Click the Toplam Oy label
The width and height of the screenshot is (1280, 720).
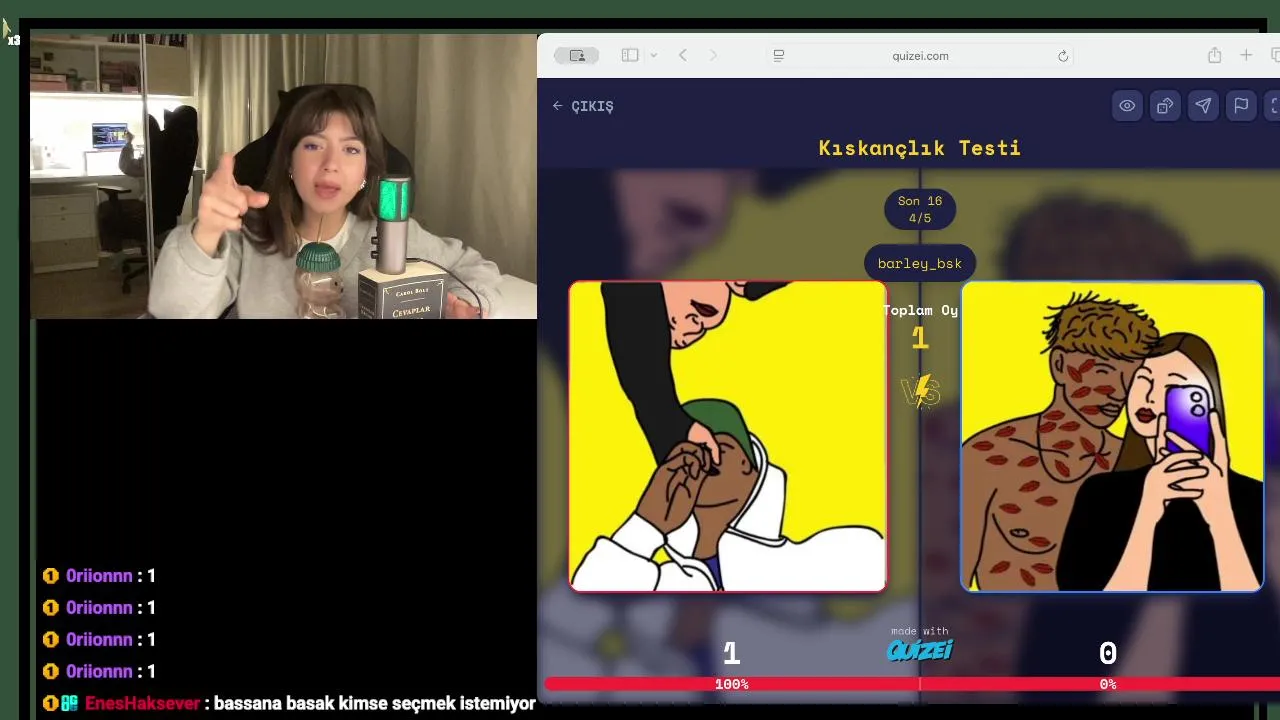pyautogui.click(x=920, y=310)
